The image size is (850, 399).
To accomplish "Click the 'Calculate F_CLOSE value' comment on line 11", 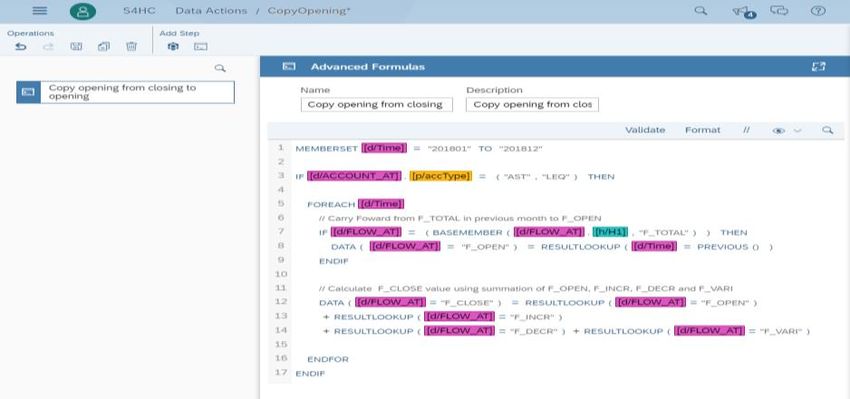I will tap(526, 288).
